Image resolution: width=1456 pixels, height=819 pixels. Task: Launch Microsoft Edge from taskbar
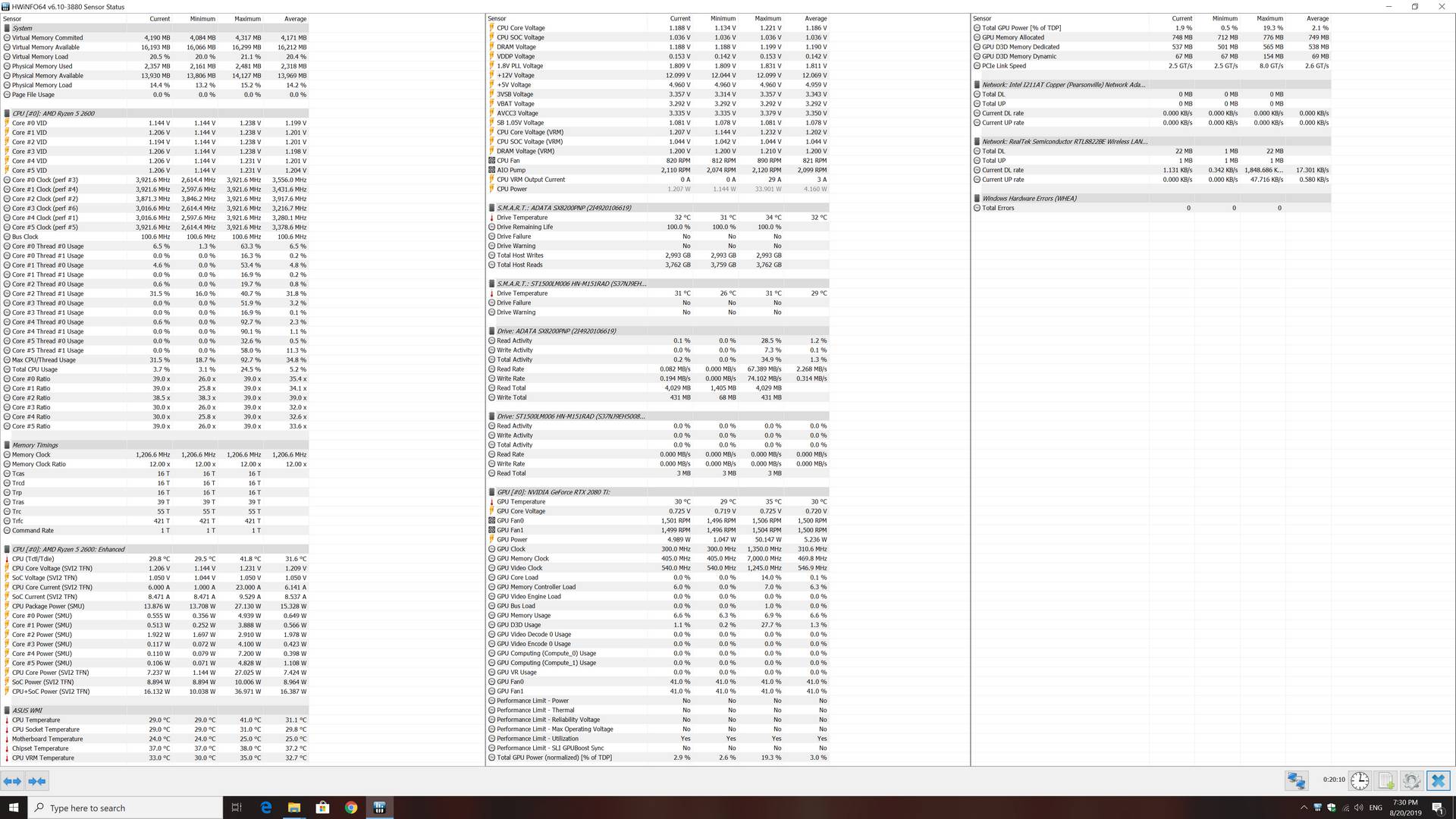pos(265,808)
